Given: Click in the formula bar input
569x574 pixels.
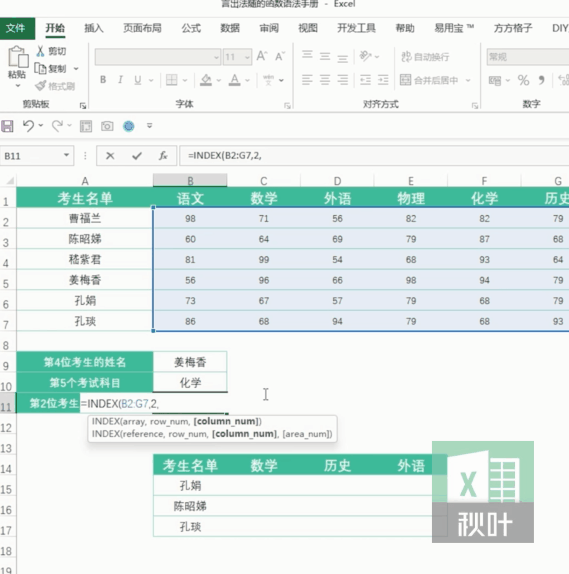Looking at the screenshot, I should click(x=373, y=156).
